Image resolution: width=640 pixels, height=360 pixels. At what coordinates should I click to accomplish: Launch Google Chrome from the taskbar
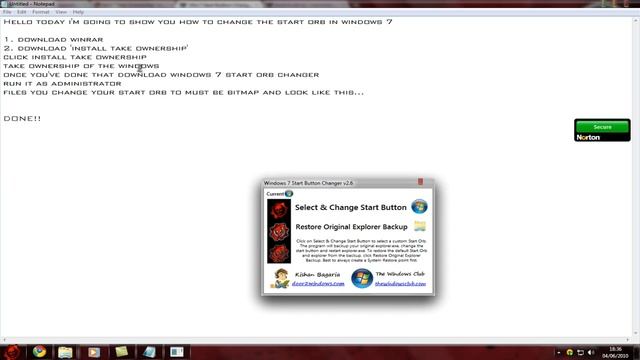tap(39, 351)
